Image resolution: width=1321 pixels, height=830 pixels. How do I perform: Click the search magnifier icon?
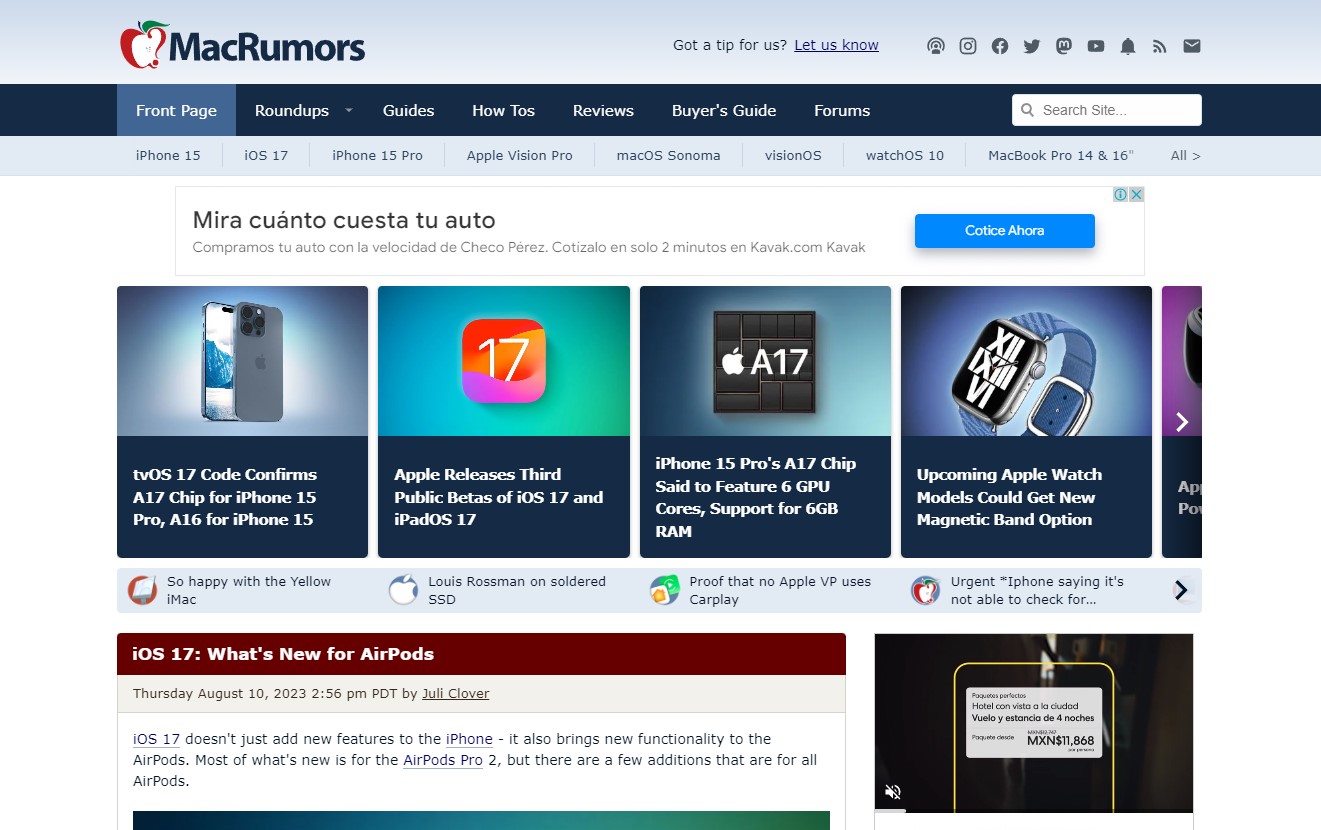click(x=1028, y=110)
